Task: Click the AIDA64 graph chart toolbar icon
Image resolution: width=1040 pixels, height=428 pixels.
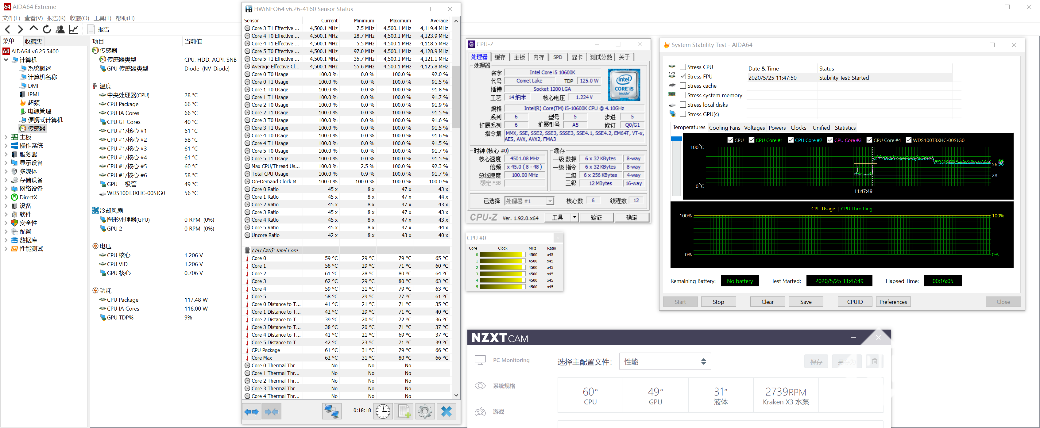Action: coord(72,29)
